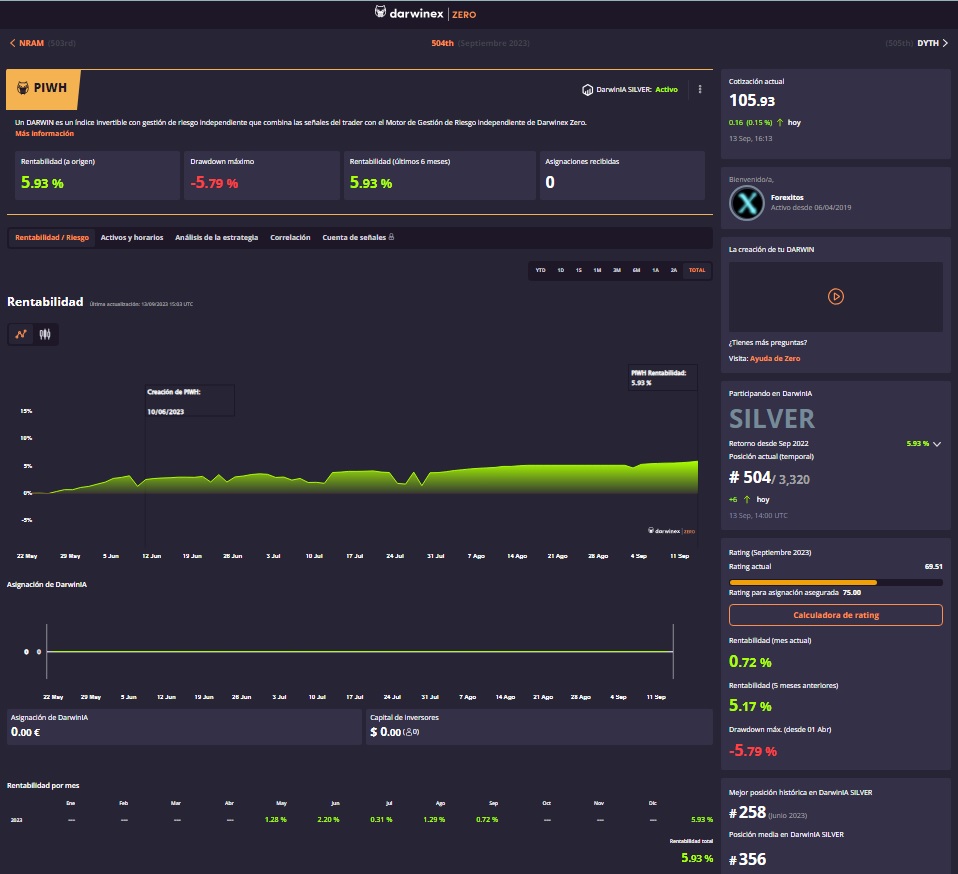The height and width of the screenshot is (874, 958).
Task: Open the Activos y horarios tab
Action: (132, 238)
